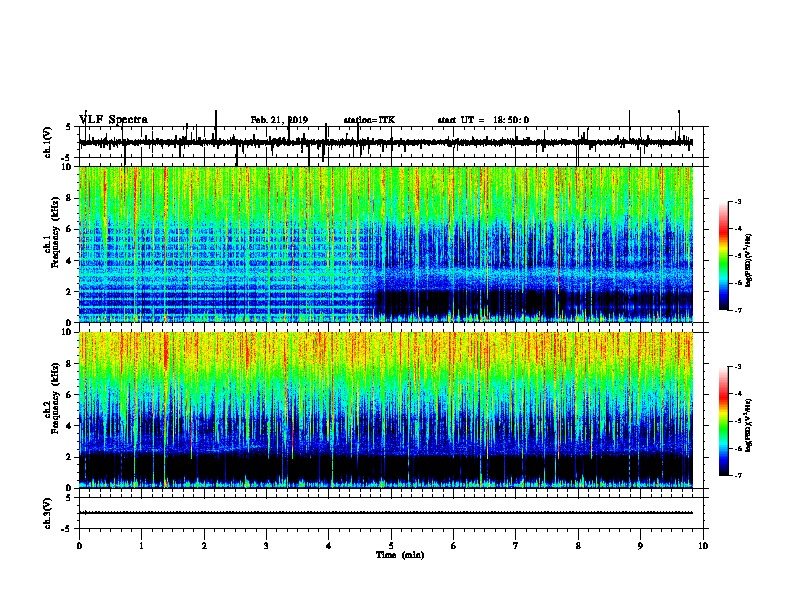792x612 pixels.
Task: Click the ch.2 spectrogram color scale bar
Action: click(x=723, y=421)
